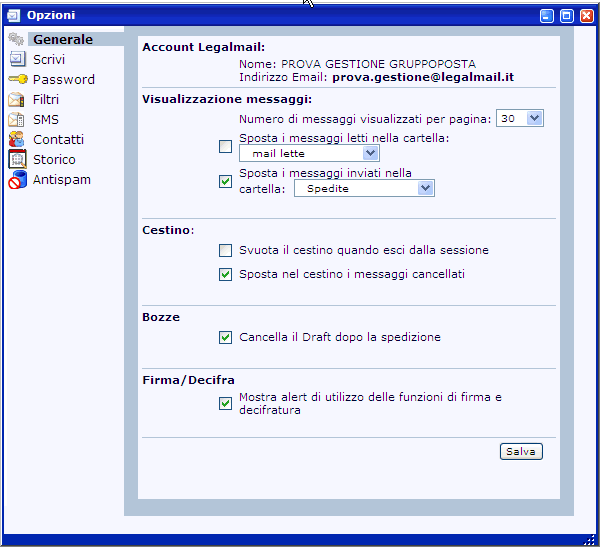Disable the signature alert checkbox
The width and height of the screenshot is (600, 549).
225,404
